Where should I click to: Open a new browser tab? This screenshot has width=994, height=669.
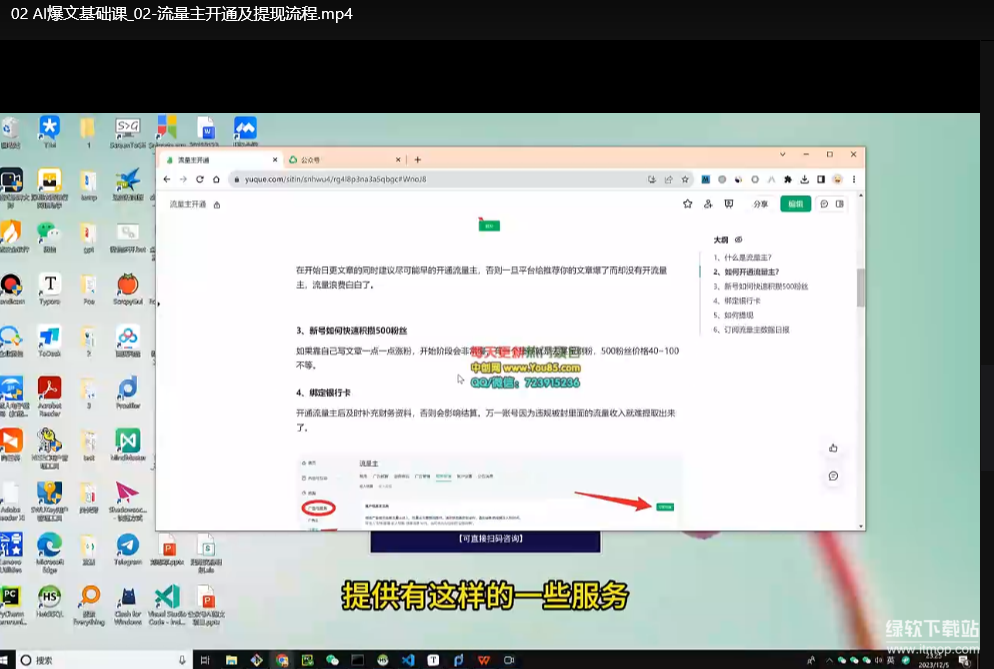point(417,160)
